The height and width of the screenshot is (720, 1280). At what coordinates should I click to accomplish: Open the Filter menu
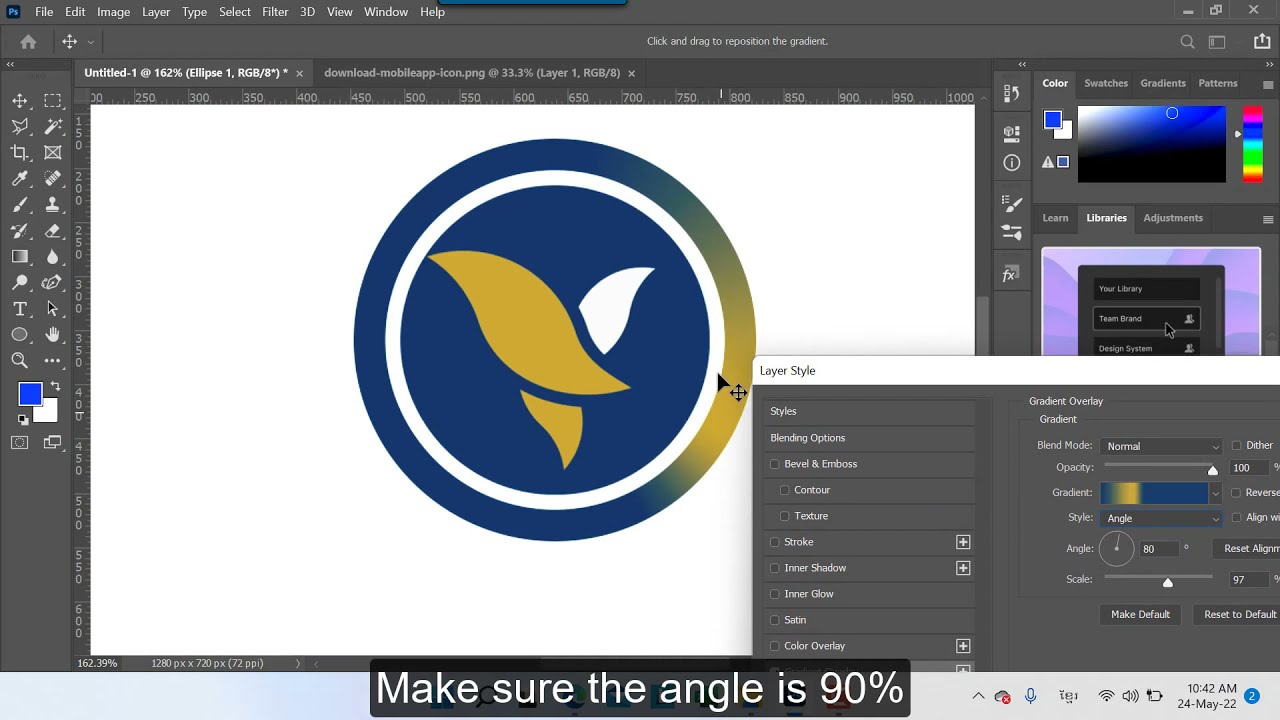point(275,12)
